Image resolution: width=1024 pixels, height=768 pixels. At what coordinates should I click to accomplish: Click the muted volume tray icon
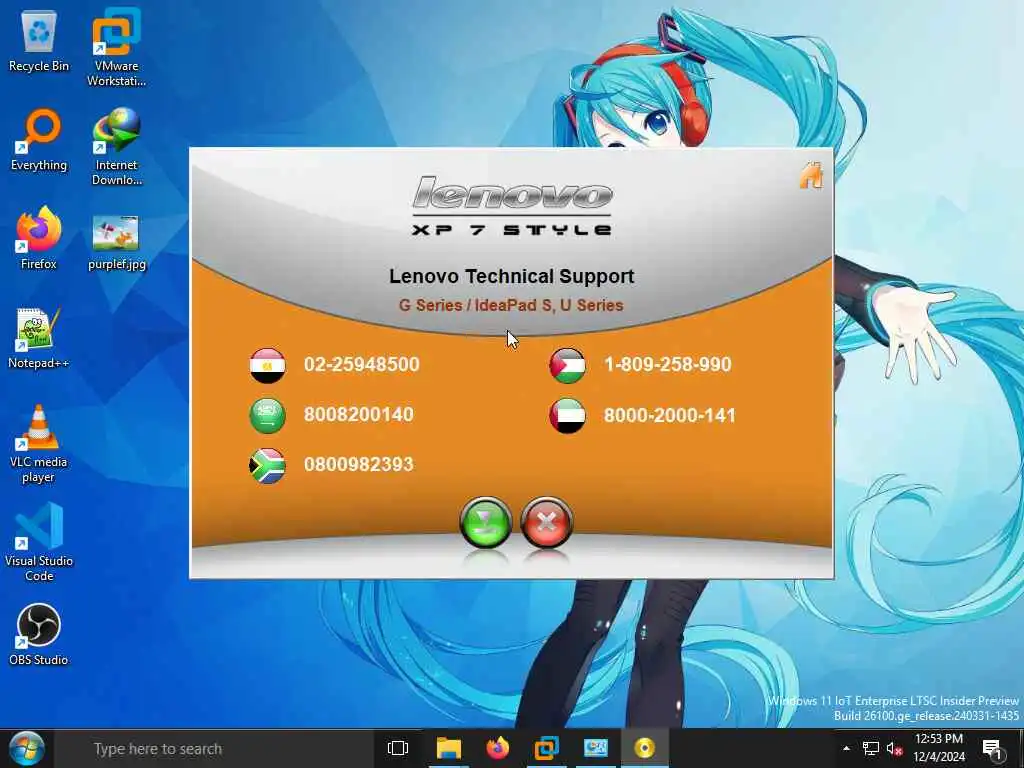click(894, 748)
